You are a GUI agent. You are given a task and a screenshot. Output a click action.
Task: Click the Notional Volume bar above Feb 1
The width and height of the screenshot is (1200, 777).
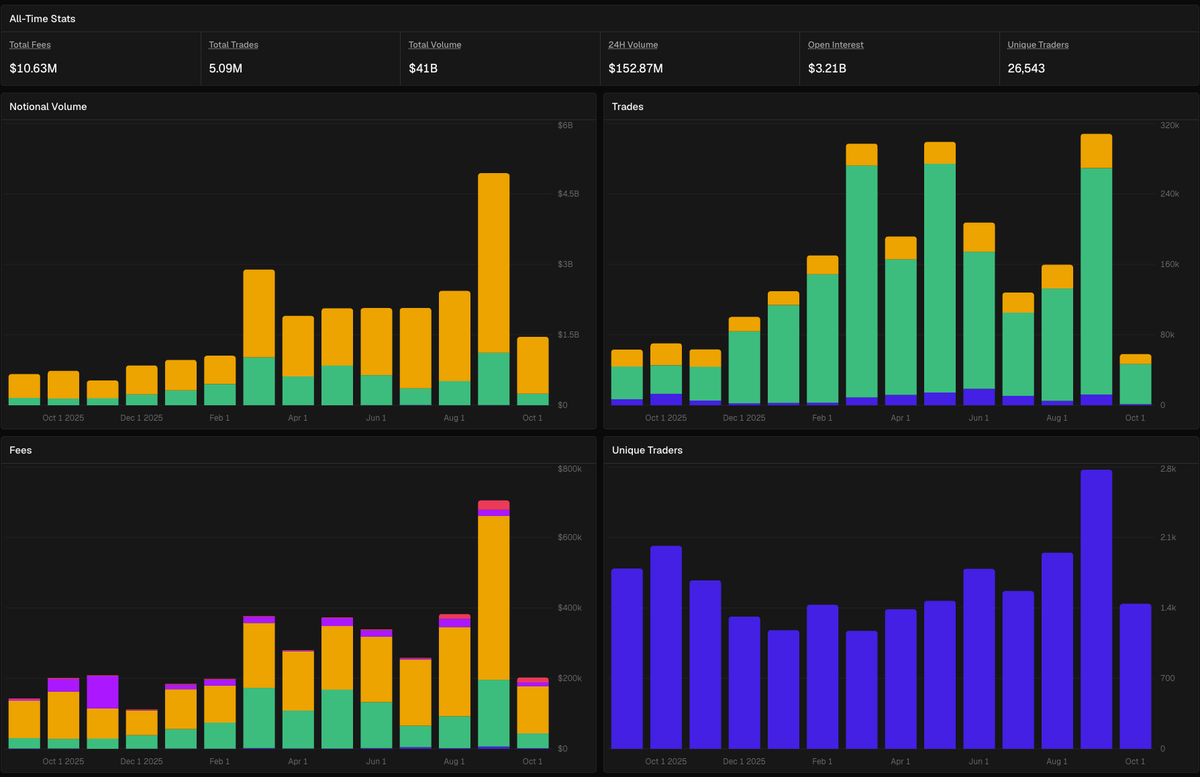tap(220, 380)
